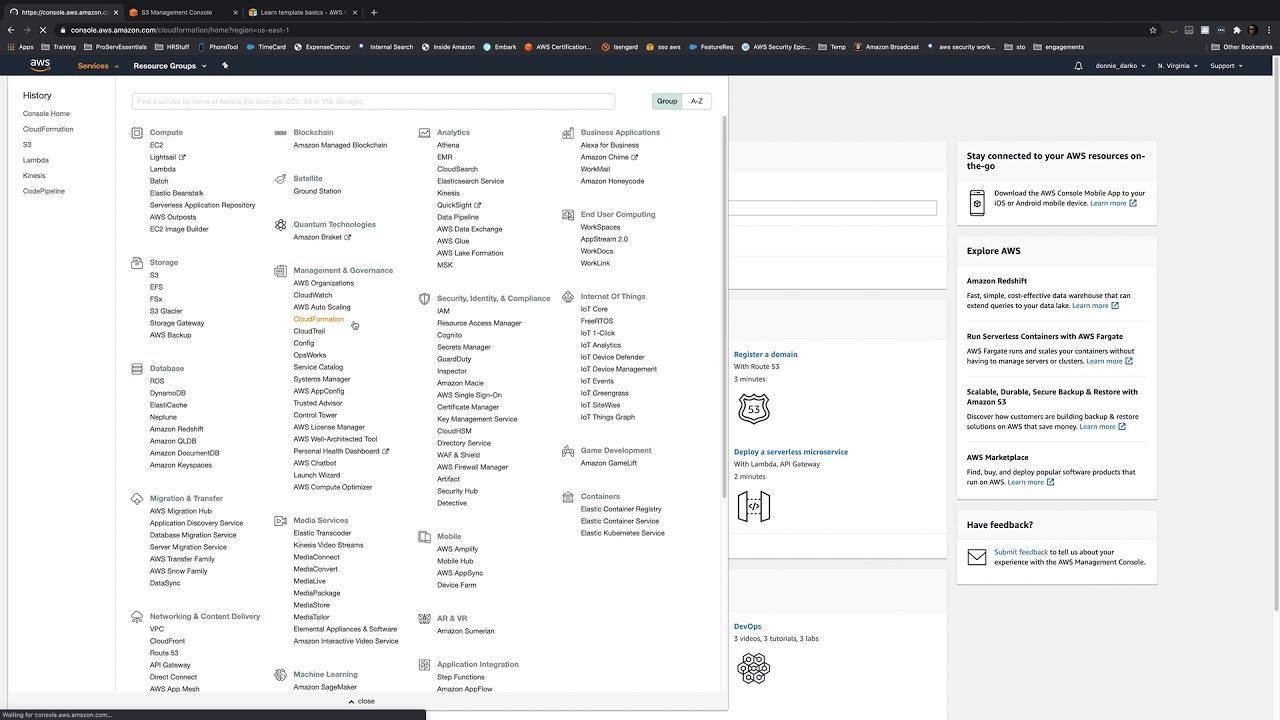Click the Game Development category icon

pyautogui.click(x=568, y=450)
